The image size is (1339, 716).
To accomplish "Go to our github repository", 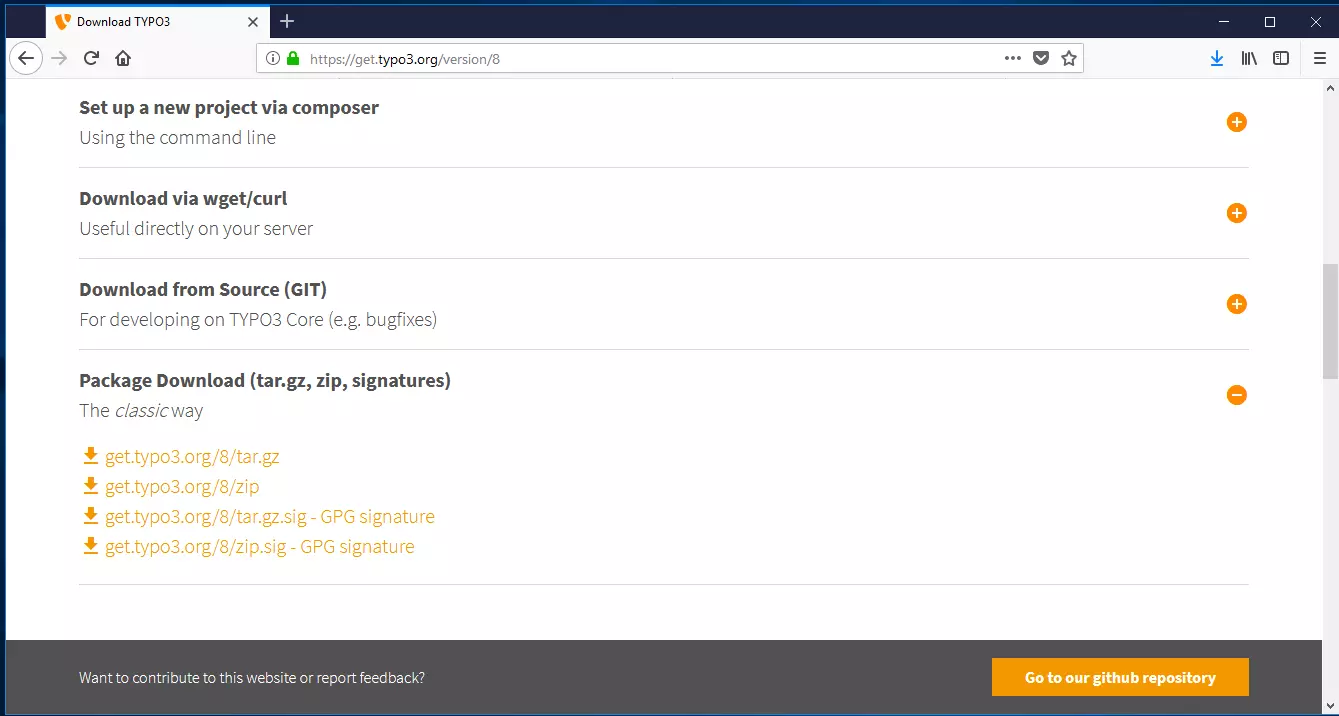I will coord(1120,677).
